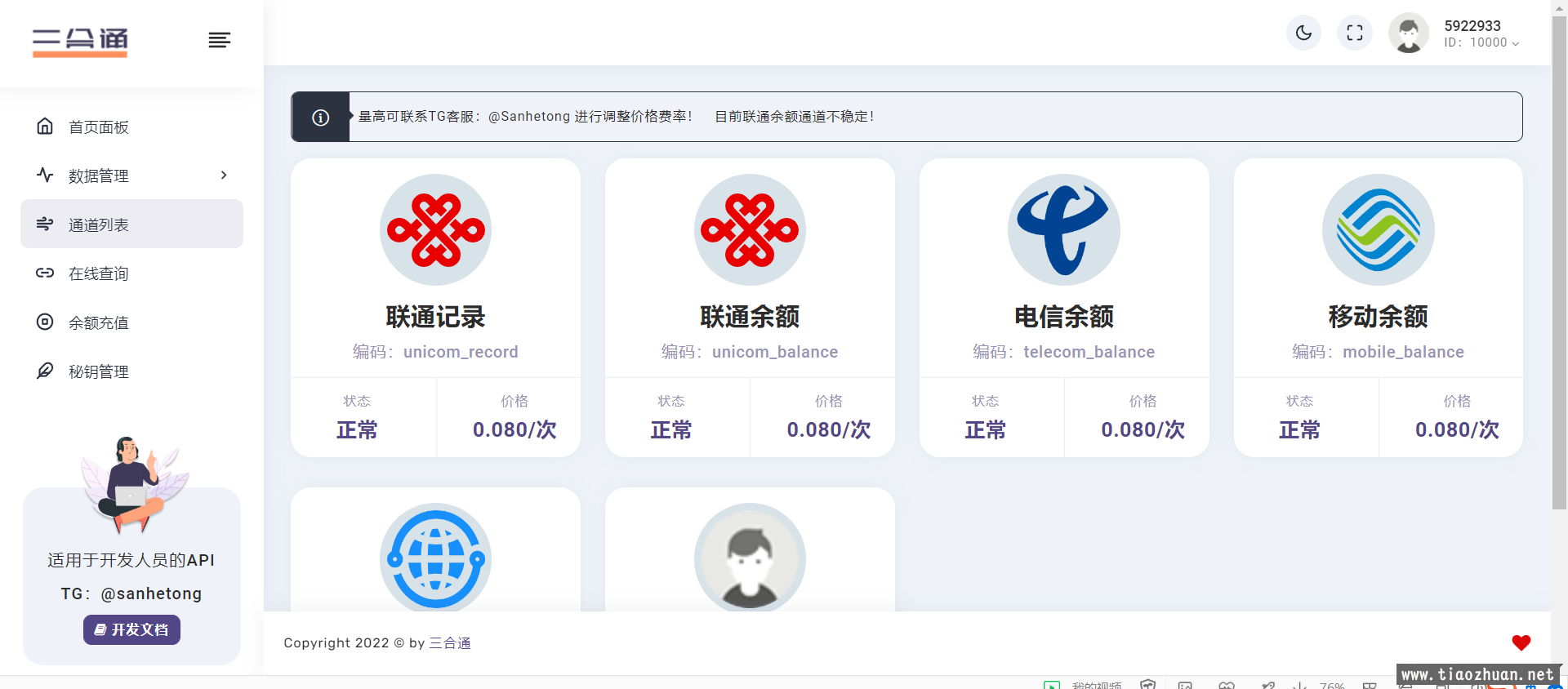Viewport: 1568px width, 689px height.
Task: Click 移动余额 status 正常
Action: coord(1299,430)
